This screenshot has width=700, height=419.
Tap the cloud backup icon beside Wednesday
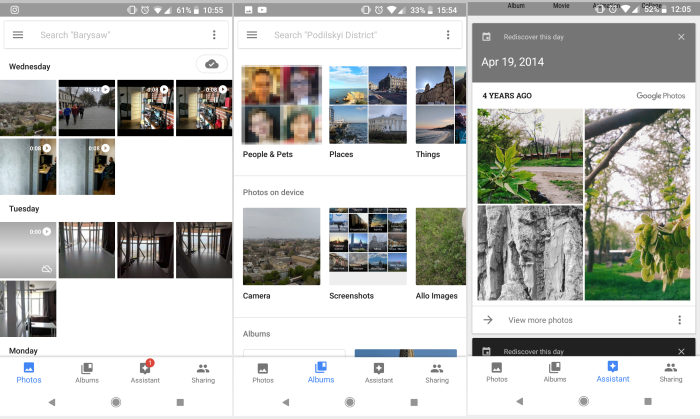pyautogui.click(x=212, y=64)
